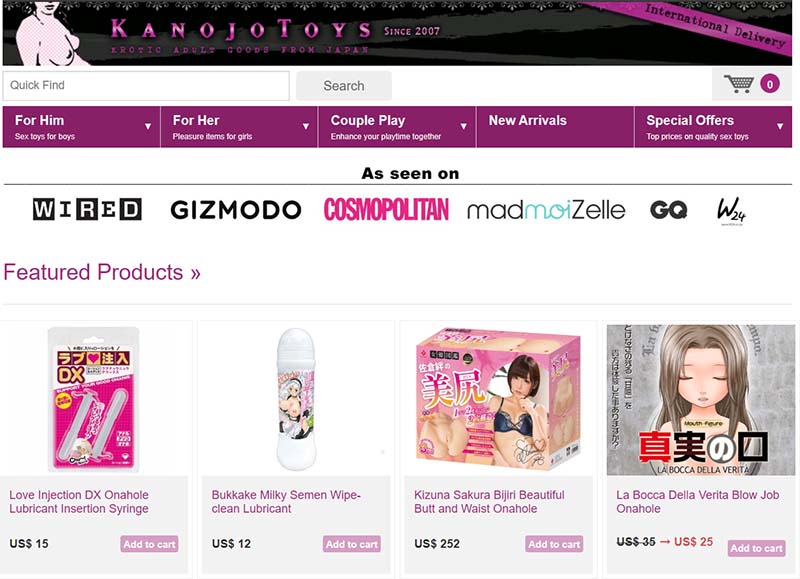Expand the Special Offers dropdown arrow

780,127
